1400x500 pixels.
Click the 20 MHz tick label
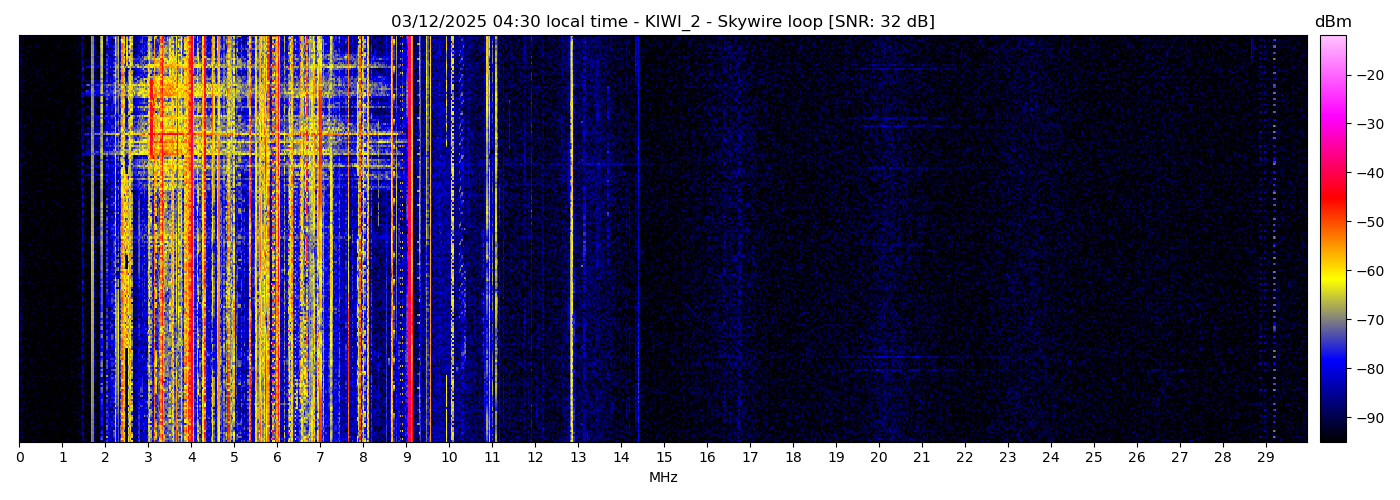click(x=879, y=458)
